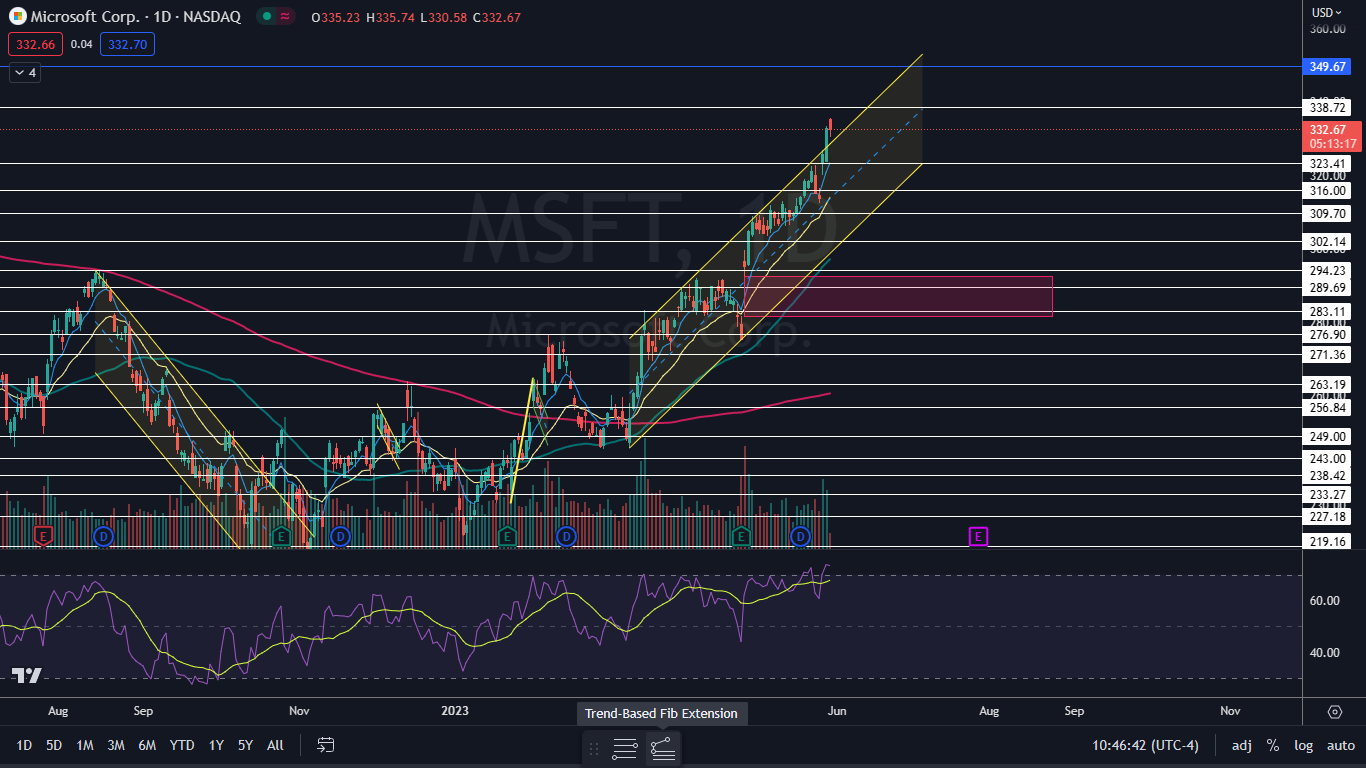The image size is (1366, 768).
Task: Click the blue 332.70 buy button
Action: tap(127, 44)
